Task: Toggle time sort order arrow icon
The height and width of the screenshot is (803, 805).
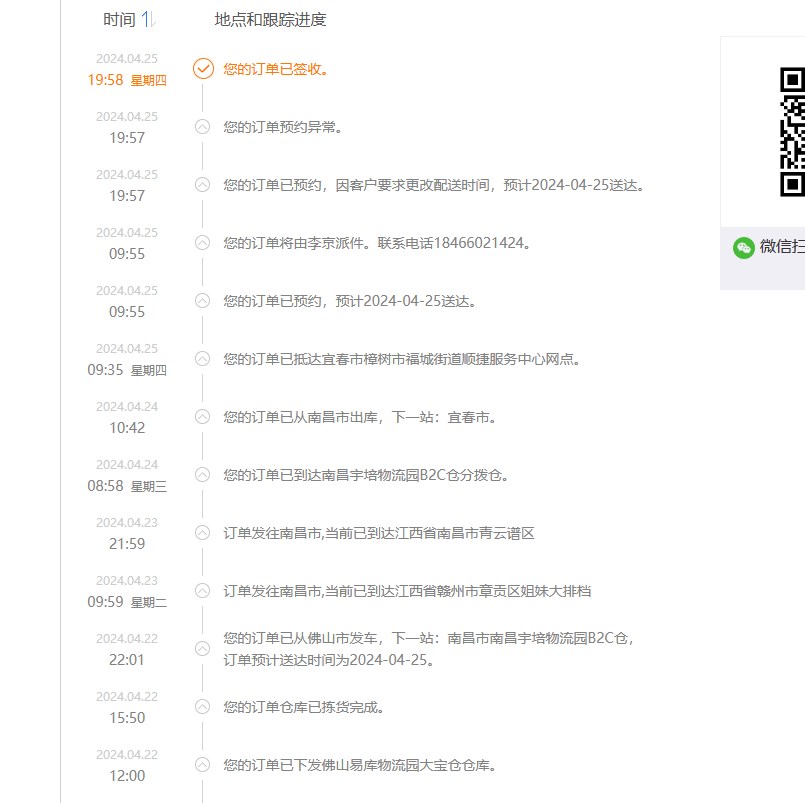Action: (148, 20)
